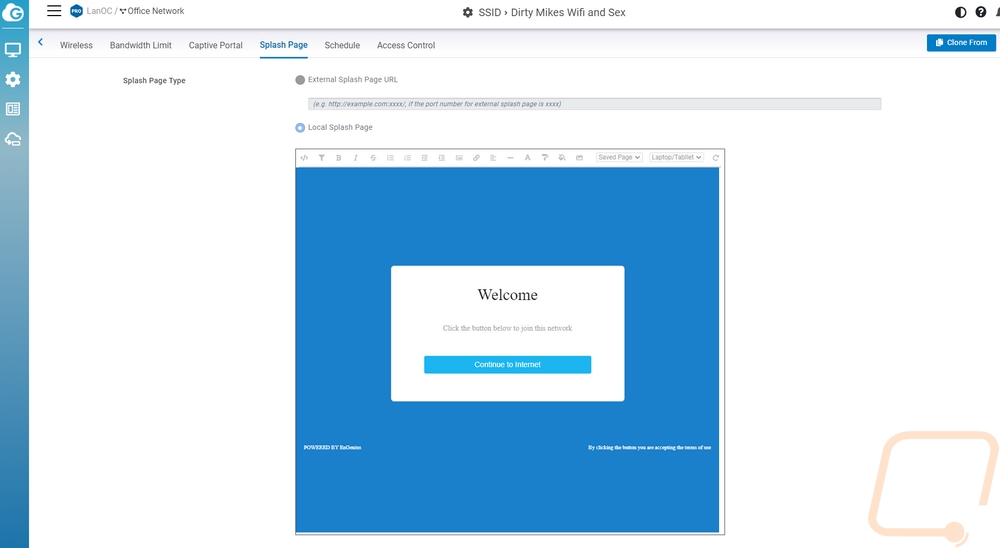This screenshot has width=1000, height=548.
Task: Insert an ordered numbered list
Action: pos(408,158)
